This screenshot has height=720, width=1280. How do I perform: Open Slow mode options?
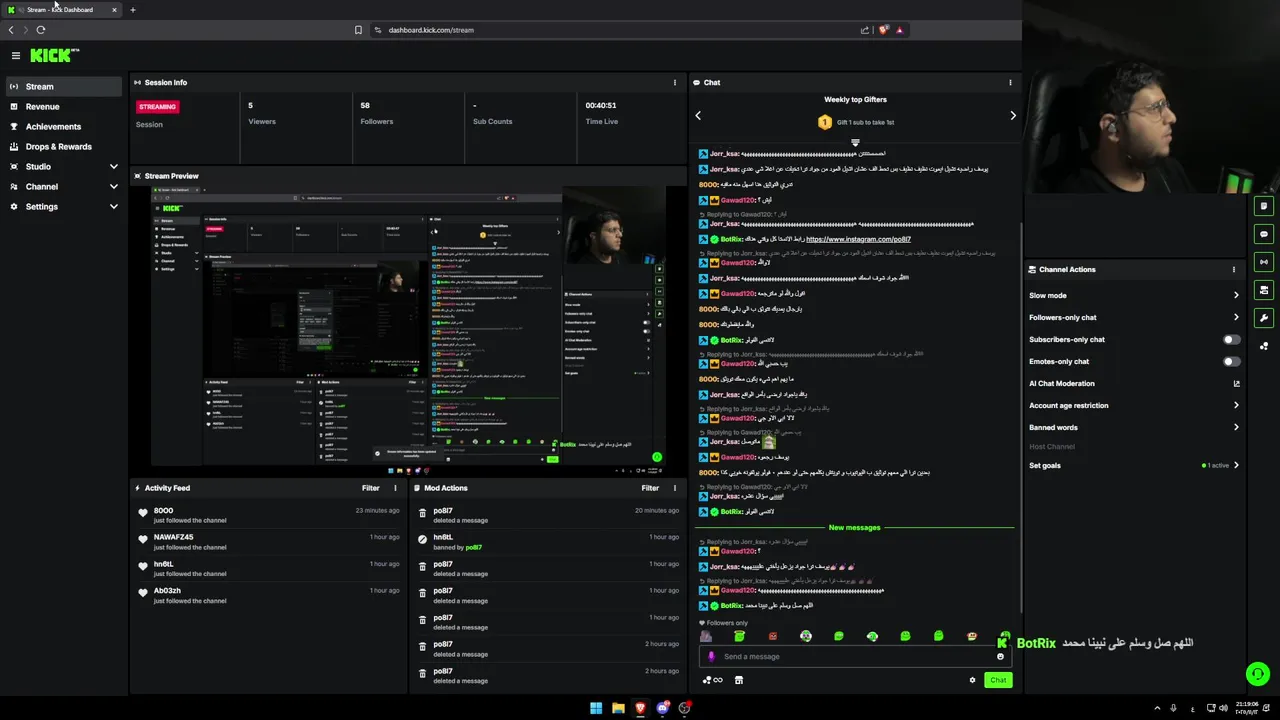1134,296
